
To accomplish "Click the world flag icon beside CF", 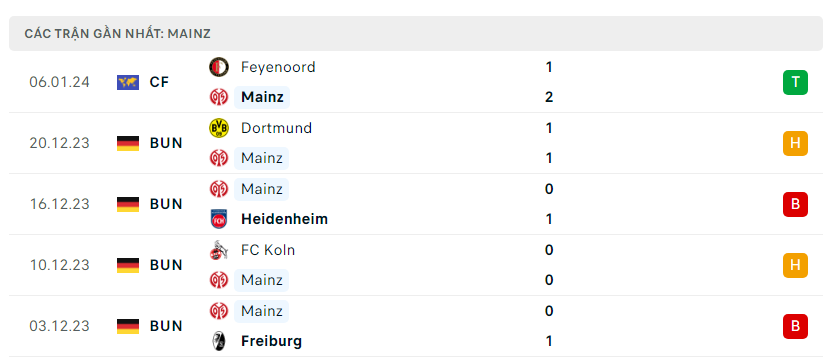I will click(128, 82).
